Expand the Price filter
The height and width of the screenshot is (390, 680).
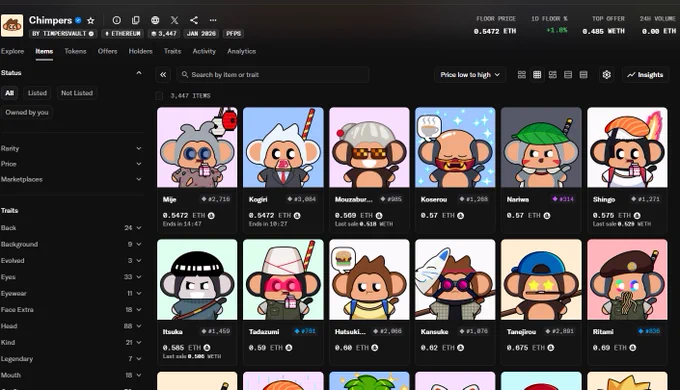click(72, 164)
